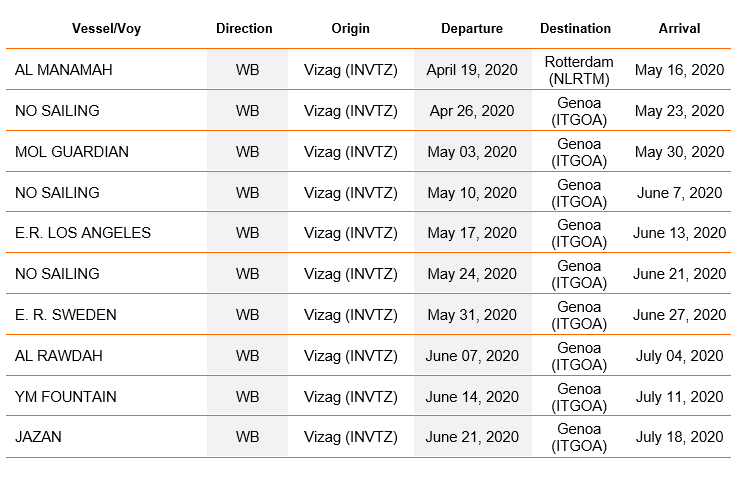Select the June 7, 2020 arrival cell
The image size is (740, 481).
click(679, 193)
